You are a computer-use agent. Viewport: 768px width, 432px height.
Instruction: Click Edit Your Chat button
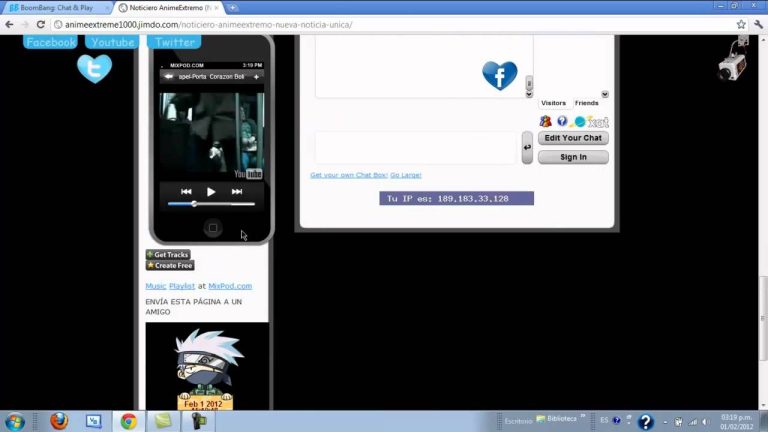click(x=573, y=138)
